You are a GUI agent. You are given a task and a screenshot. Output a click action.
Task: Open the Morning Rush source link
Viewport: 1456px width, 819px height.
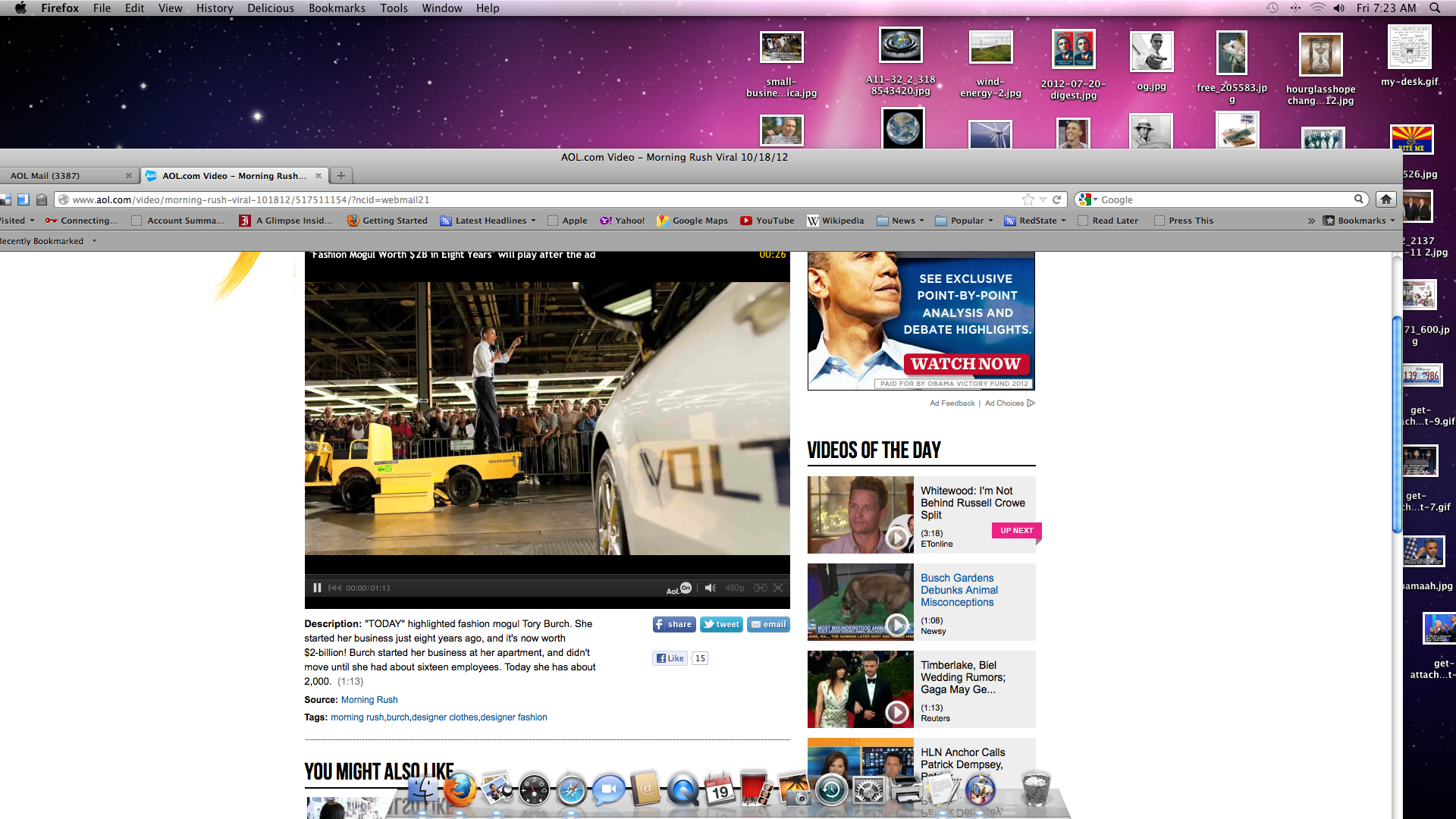369,700
